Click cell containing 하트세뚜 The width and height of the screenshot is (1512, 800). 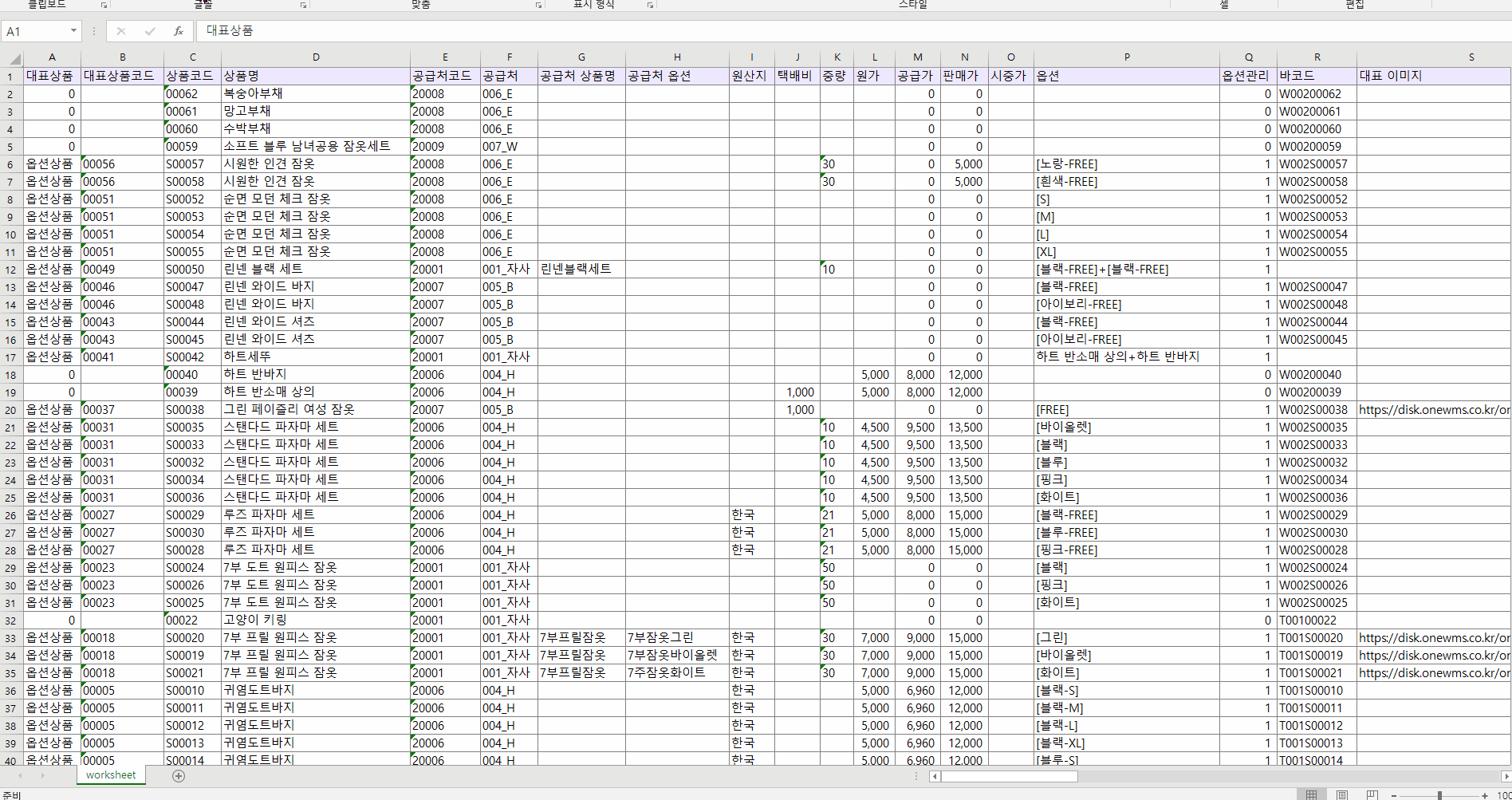(x=316, y=357)
